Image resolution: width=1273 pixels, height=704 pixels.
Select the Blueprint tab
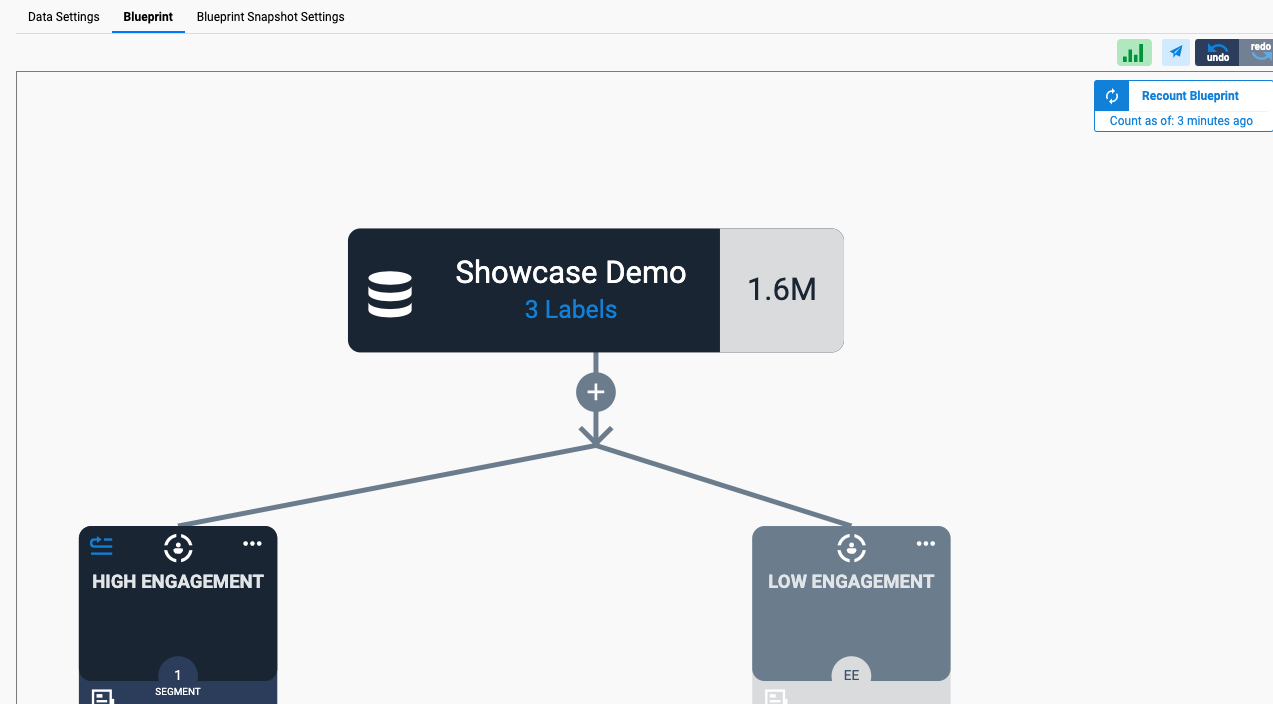(x=148, y=17)
